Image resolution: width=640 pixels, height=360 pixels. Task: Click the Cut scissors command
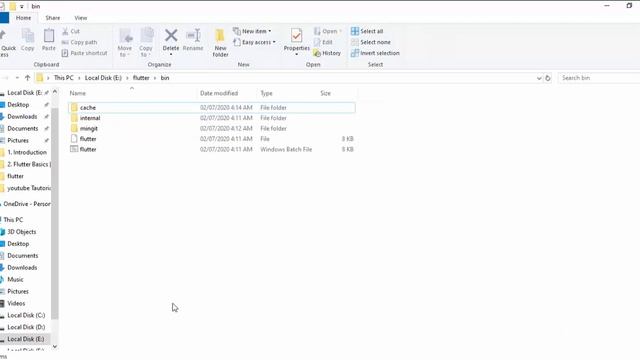pyautogui.click(x=71, y=31)
